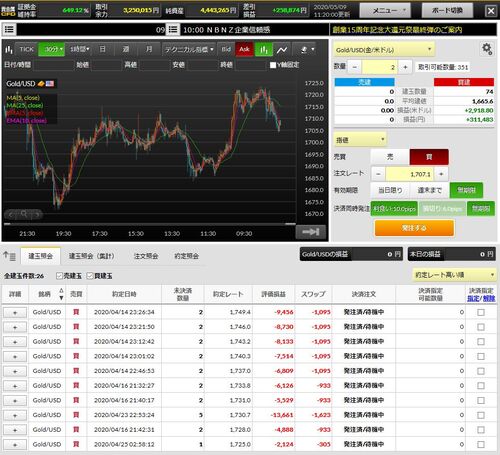This screenshot has height=455, width=500.
Task: Check settlement box for 2020/04/23 22:53:24 row
Action: (x=481, y=415)
